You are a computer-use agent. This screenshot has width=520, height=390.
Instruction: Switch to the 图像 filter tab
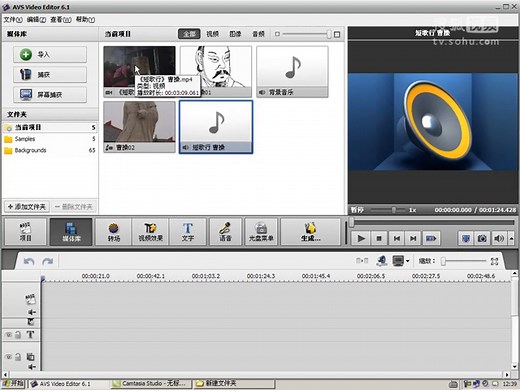235,34
